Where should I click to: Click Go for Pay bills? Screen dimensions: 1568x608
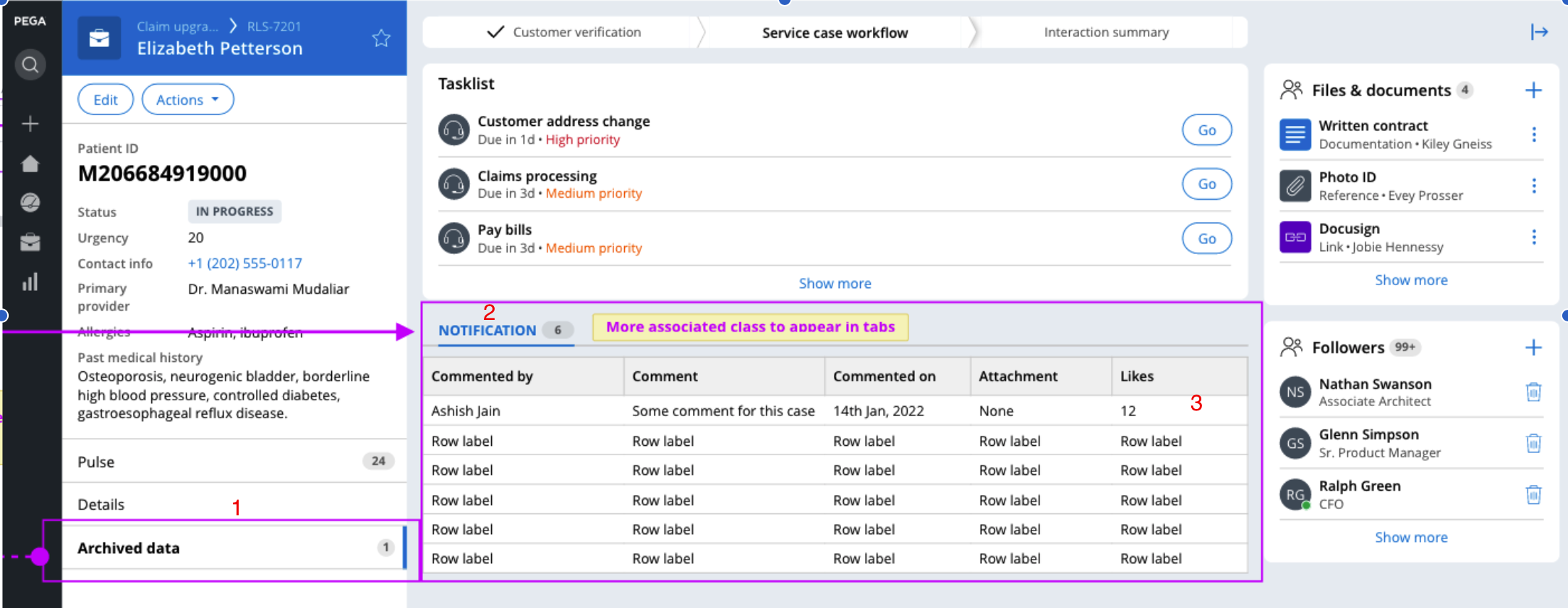1207,238
